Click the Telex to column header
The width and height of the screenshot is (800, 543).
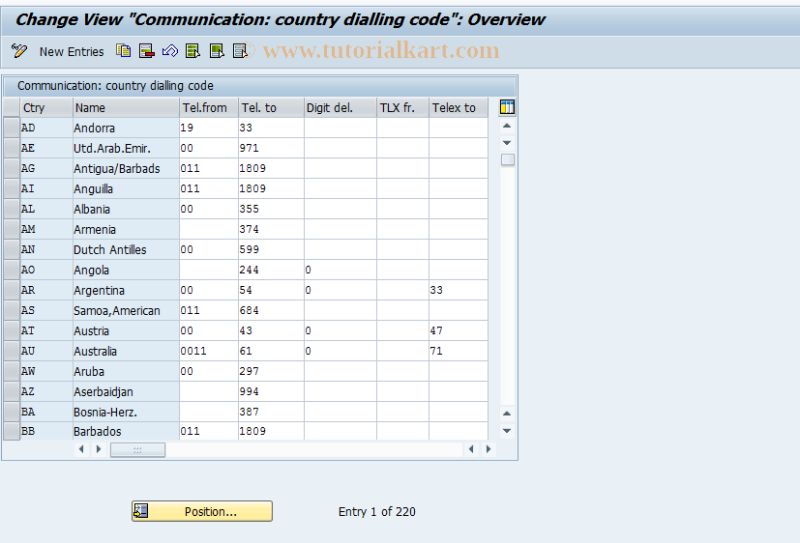point(458,108)
